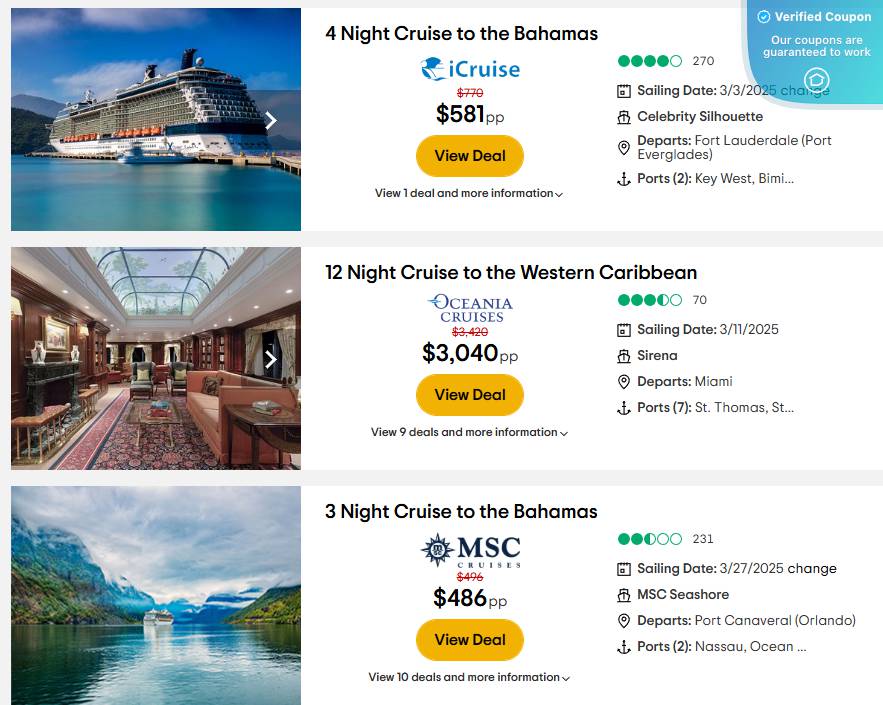Click the ship icon beside Celebrity Silhouette
The width and height of the screenshot is (883, 705).
click(623, 116)
